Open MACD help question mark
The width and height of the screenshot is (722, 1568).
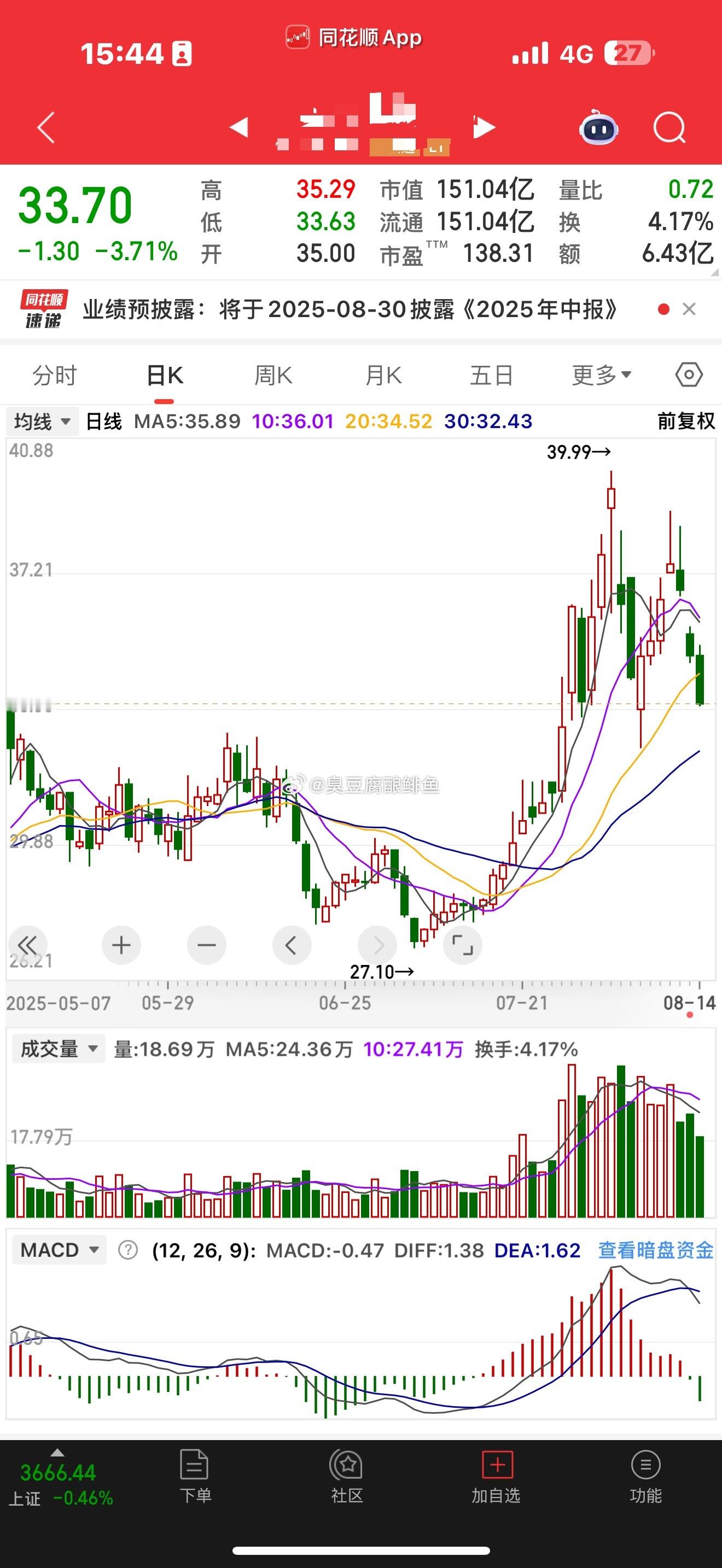tap(128, 1250)
